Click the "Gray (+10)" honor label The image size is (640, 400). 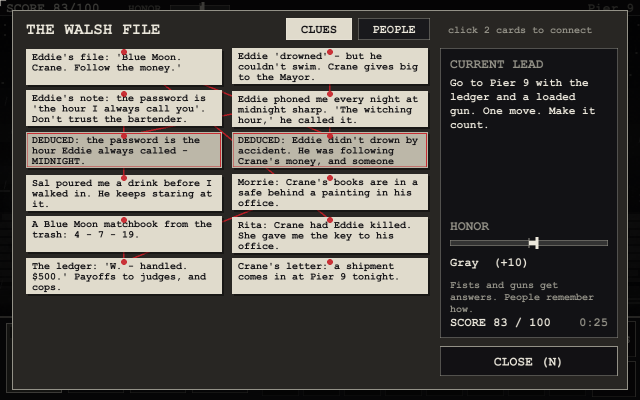coord(488,262)
